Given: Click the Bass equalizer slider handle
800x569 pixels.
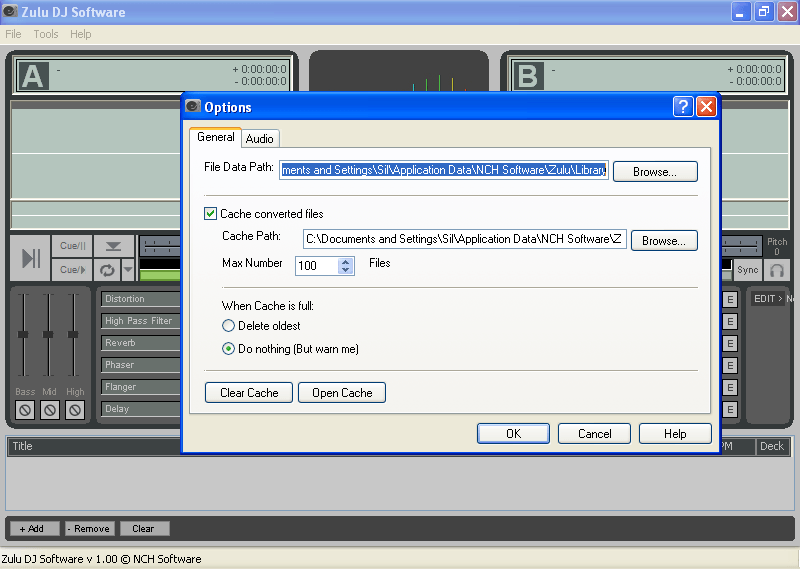Looking at the screenshot, I should [23, 335].
